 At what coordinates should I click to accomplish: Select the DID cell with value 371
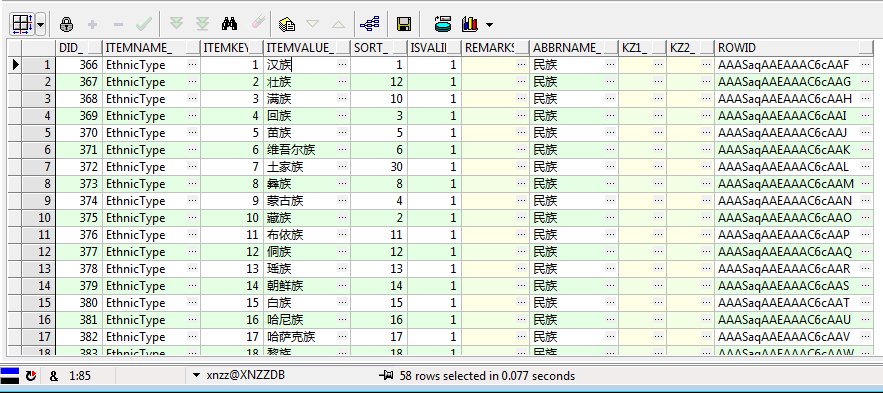pos(79,150)
